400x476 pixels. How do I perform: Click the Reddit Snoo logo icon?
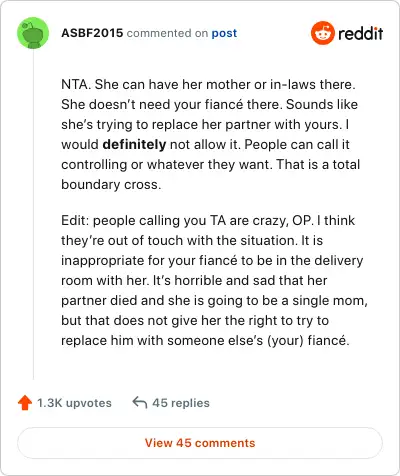322,33
